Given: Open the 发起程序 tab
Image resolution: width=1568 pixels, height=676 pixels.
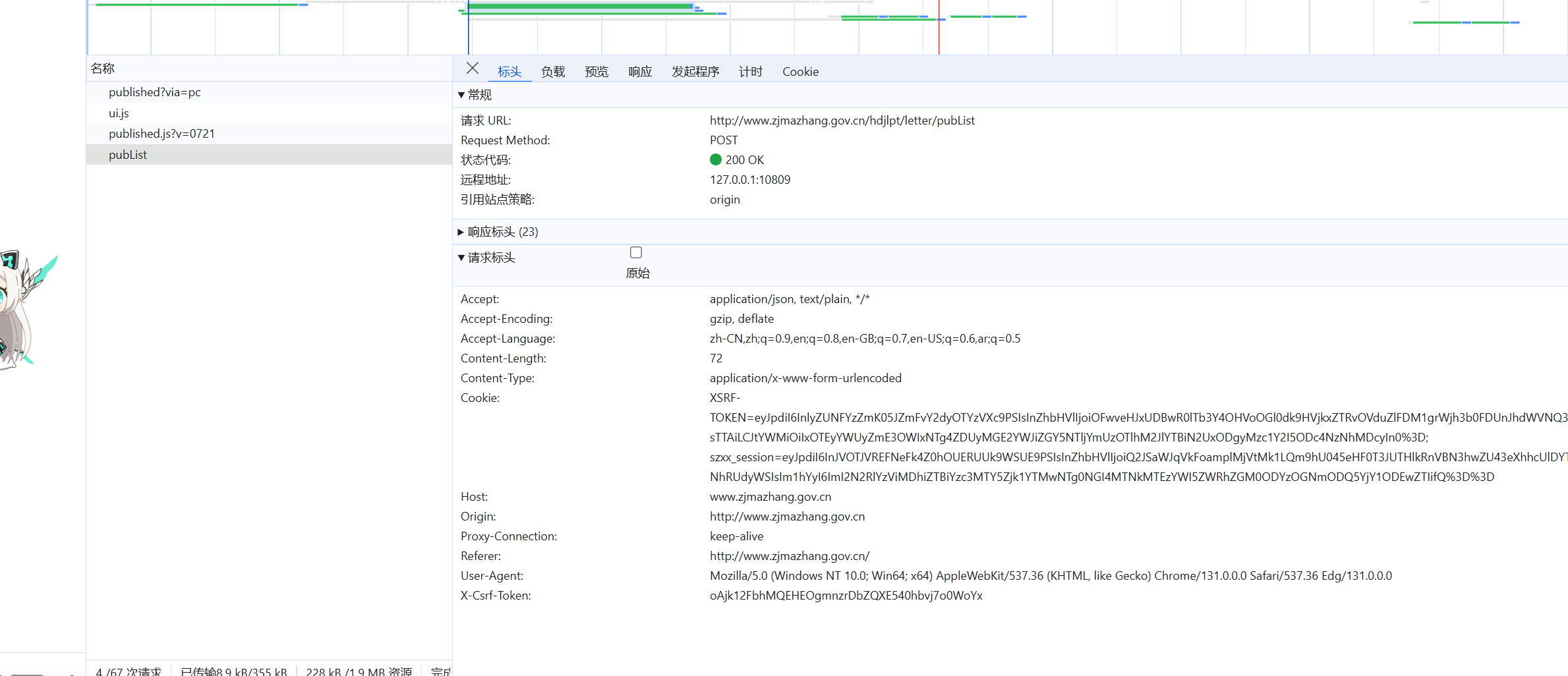Looking at the screenshot, I should pyautogui.click(x=695, y=72).
